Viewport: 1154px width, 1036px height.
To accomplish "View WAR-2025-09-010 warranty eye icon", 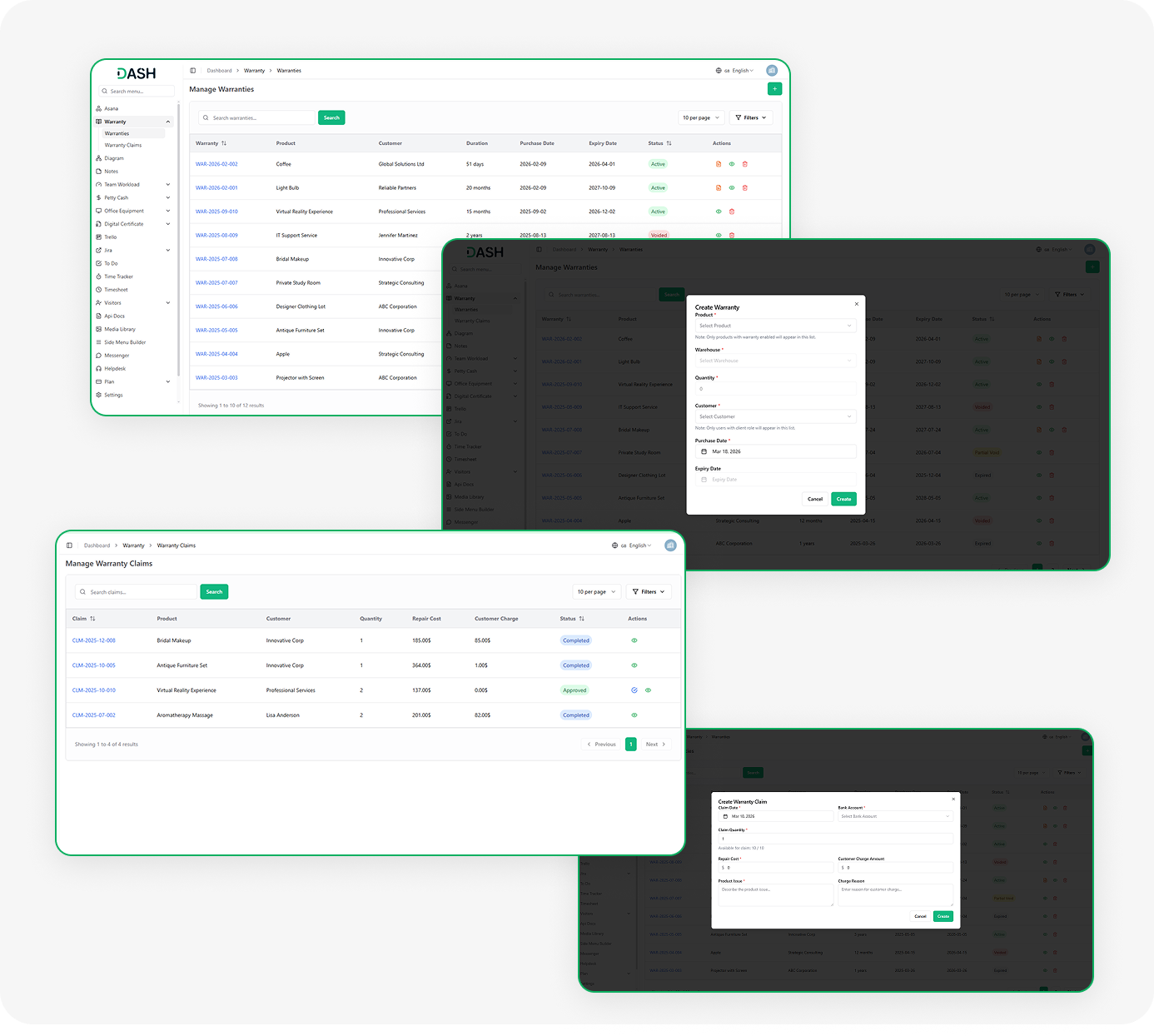I will click(719, 212).
